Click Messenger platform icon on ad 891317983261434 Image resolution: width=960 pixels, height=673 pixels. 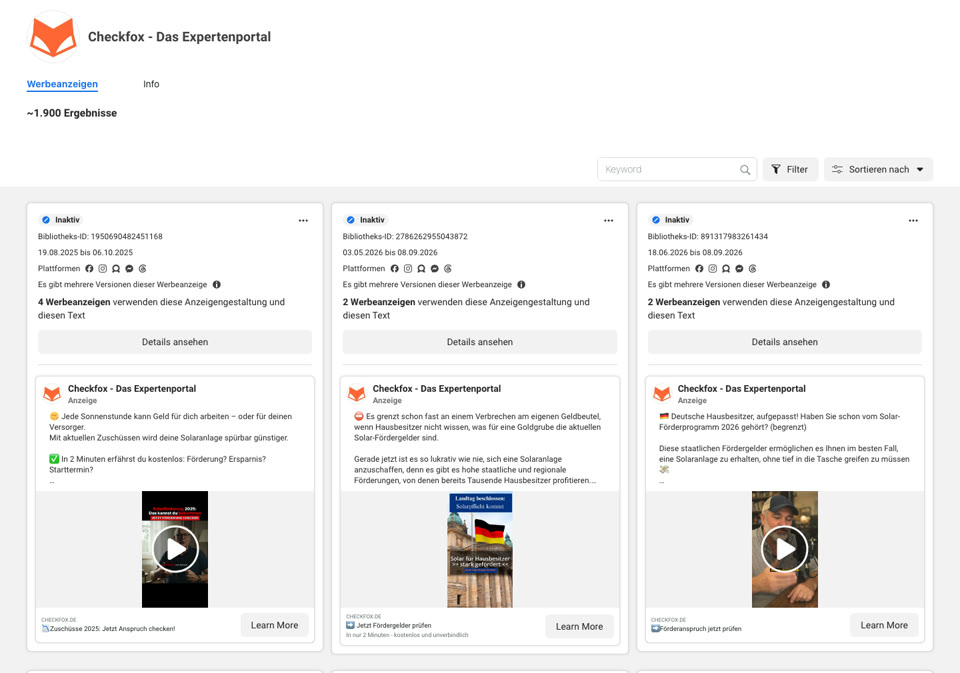pos(740,268)
